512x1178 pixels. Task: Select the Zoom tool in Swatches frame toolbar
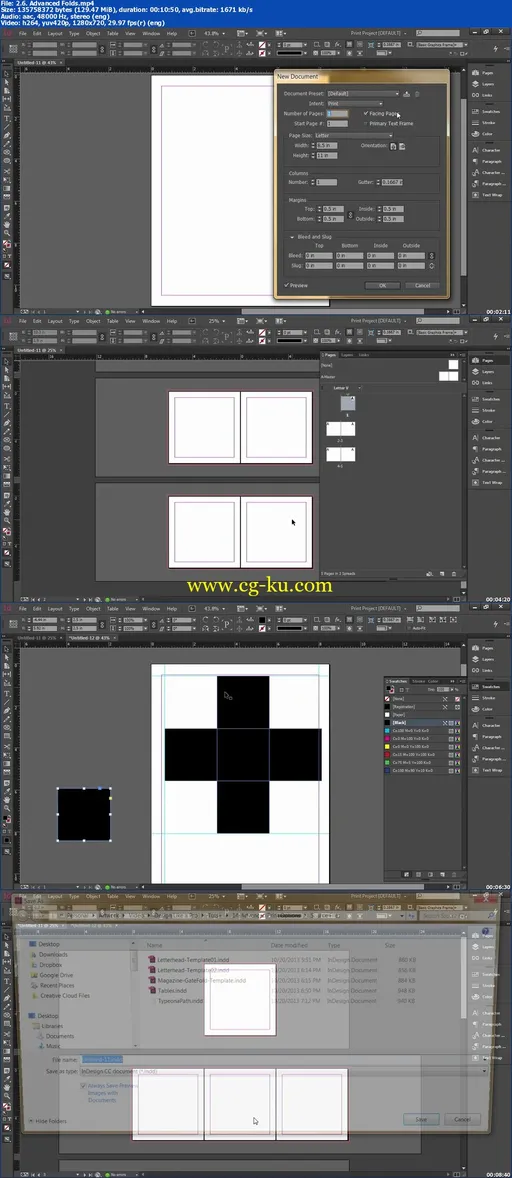[x=8, y=808]
